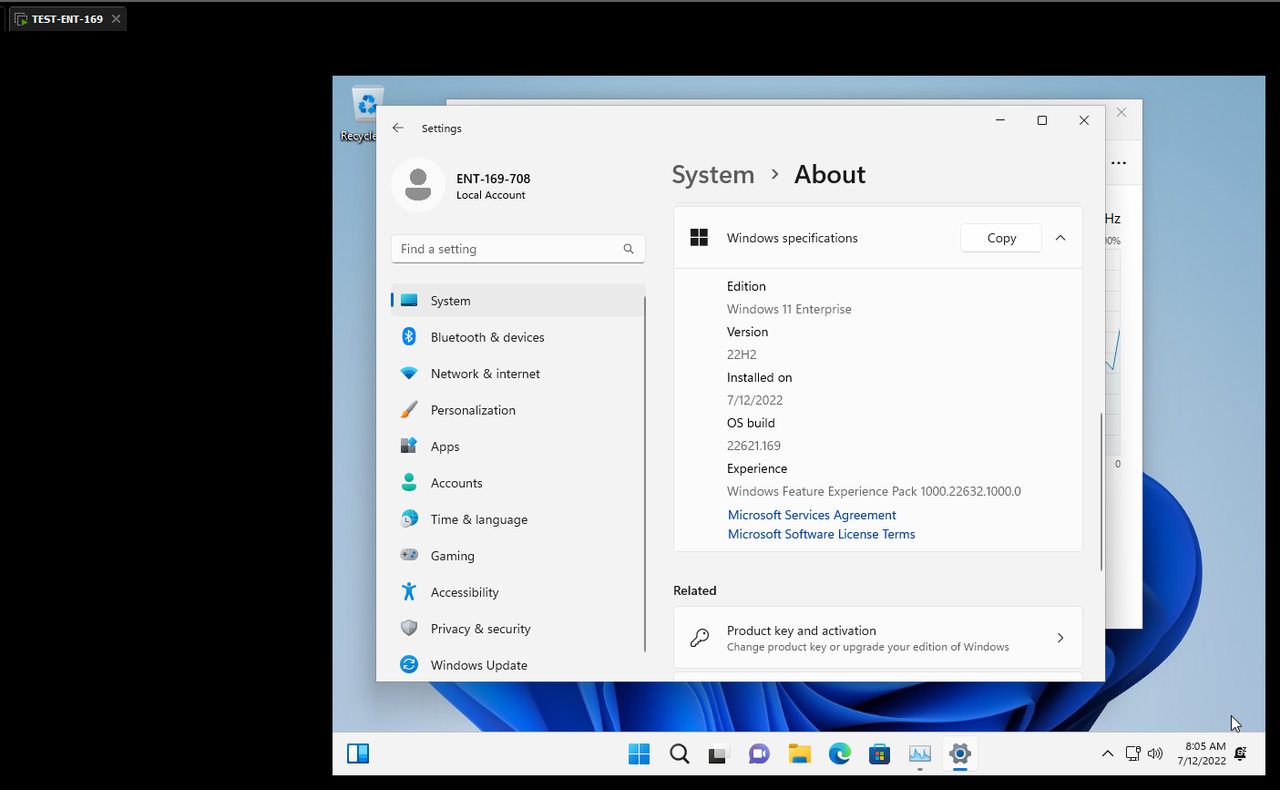Image resolution: width=1280 pixels, height=790 pixels.
Task: Go to Network & internet settings
Action: [518, 373]
